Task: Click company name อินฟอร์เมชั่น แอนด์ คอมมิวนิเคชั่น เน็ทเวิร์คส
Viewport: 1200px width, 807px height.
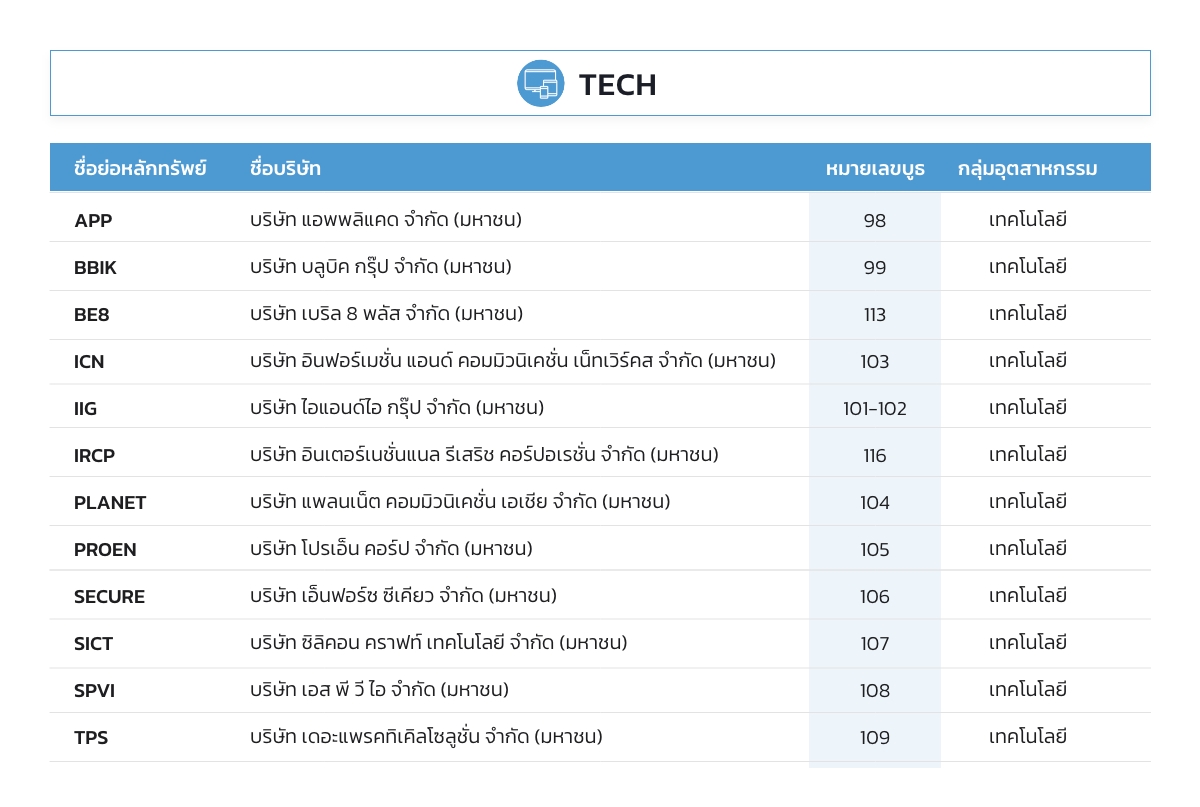Action: [x=478, y=359]
